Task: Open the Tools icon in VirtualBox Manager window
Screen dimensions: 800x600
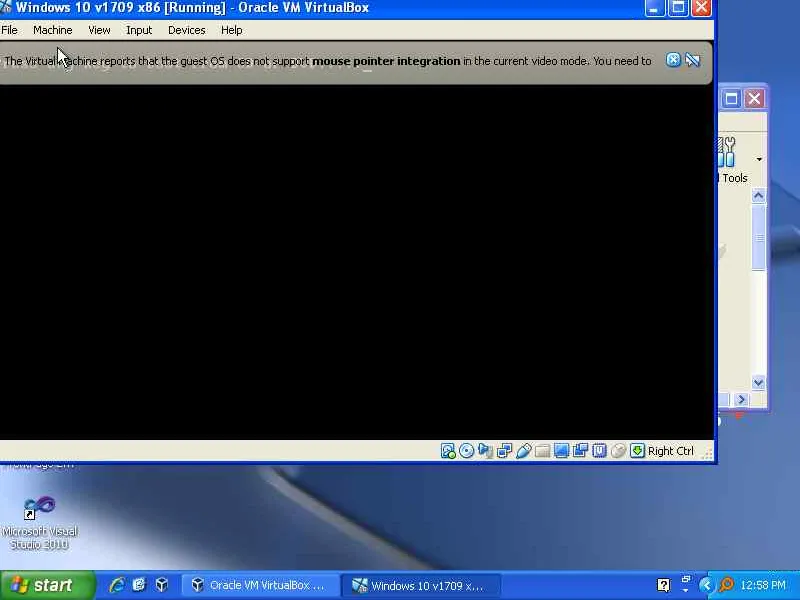Action: 730,159
